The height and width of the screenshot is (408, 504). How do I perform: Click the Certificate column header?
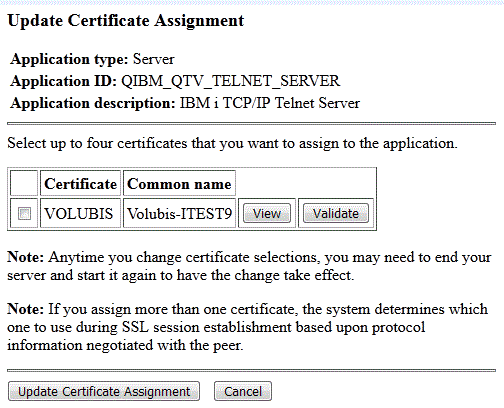pyautogui.click(x=80, y=183)
